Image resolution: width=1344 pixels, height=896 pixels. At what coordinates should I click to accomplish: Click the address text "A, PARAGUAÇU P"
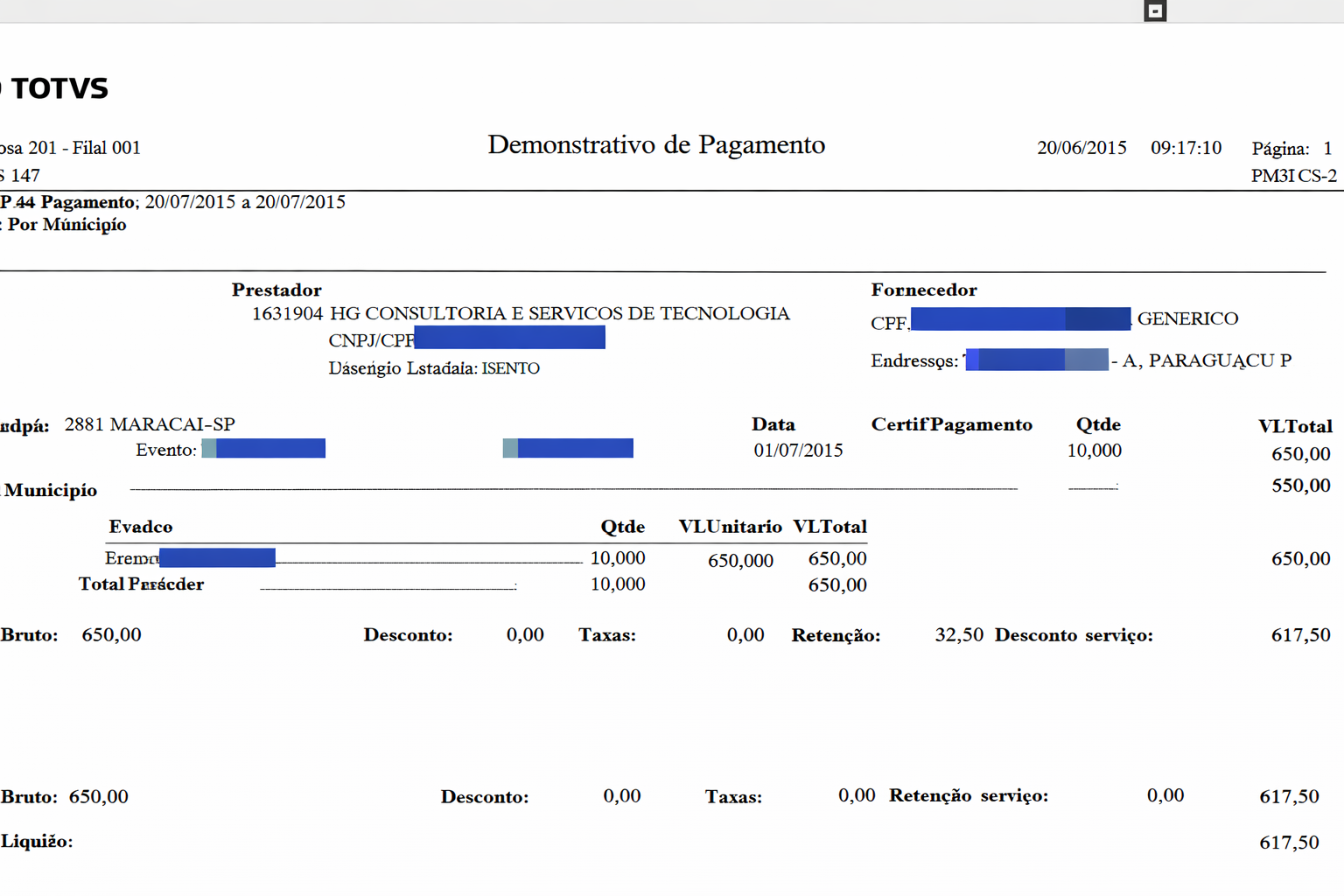[x=1207, y=360]
